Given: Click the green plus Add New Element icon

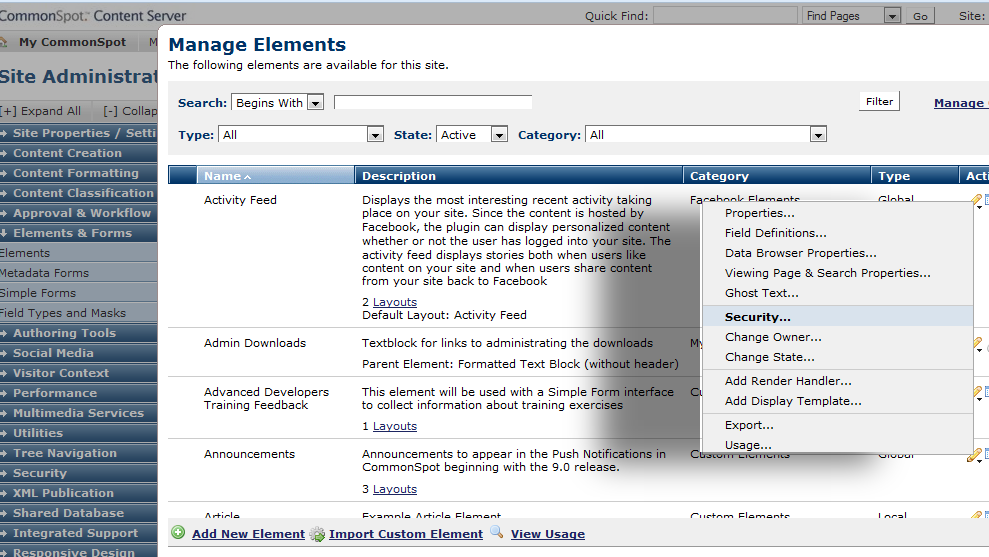Looking at the screenshot, I should [x=178, y=533].
